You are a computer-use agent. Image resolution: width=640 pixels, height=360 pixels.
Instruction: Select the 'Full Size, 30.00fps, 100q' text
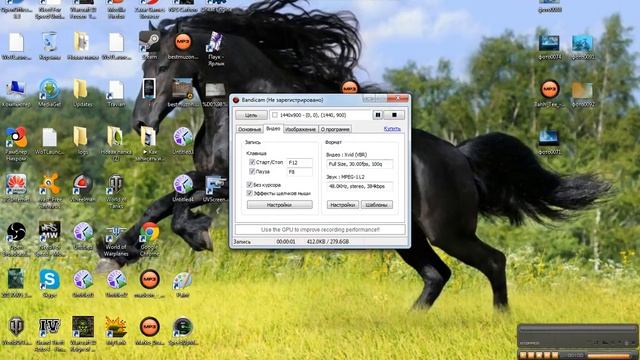coord(355,164)
